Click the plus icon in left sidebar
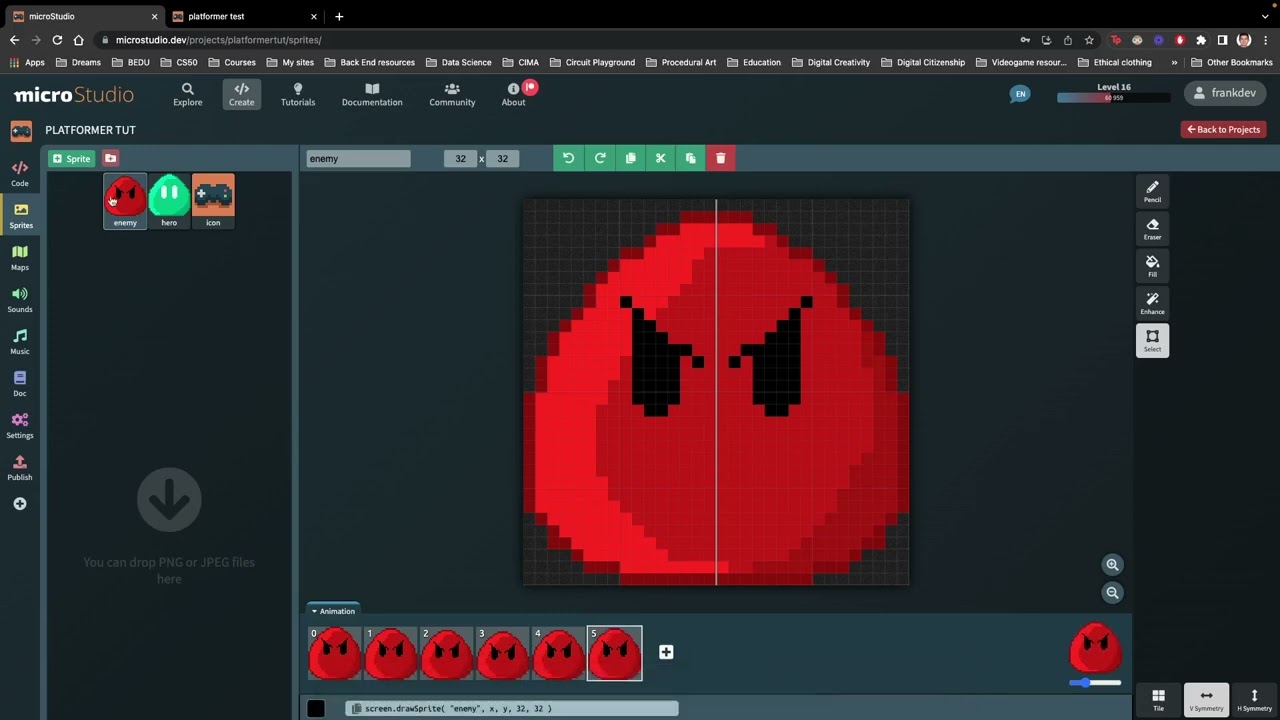The height and width of the screenshot is (720, 1280). [20, 504]
